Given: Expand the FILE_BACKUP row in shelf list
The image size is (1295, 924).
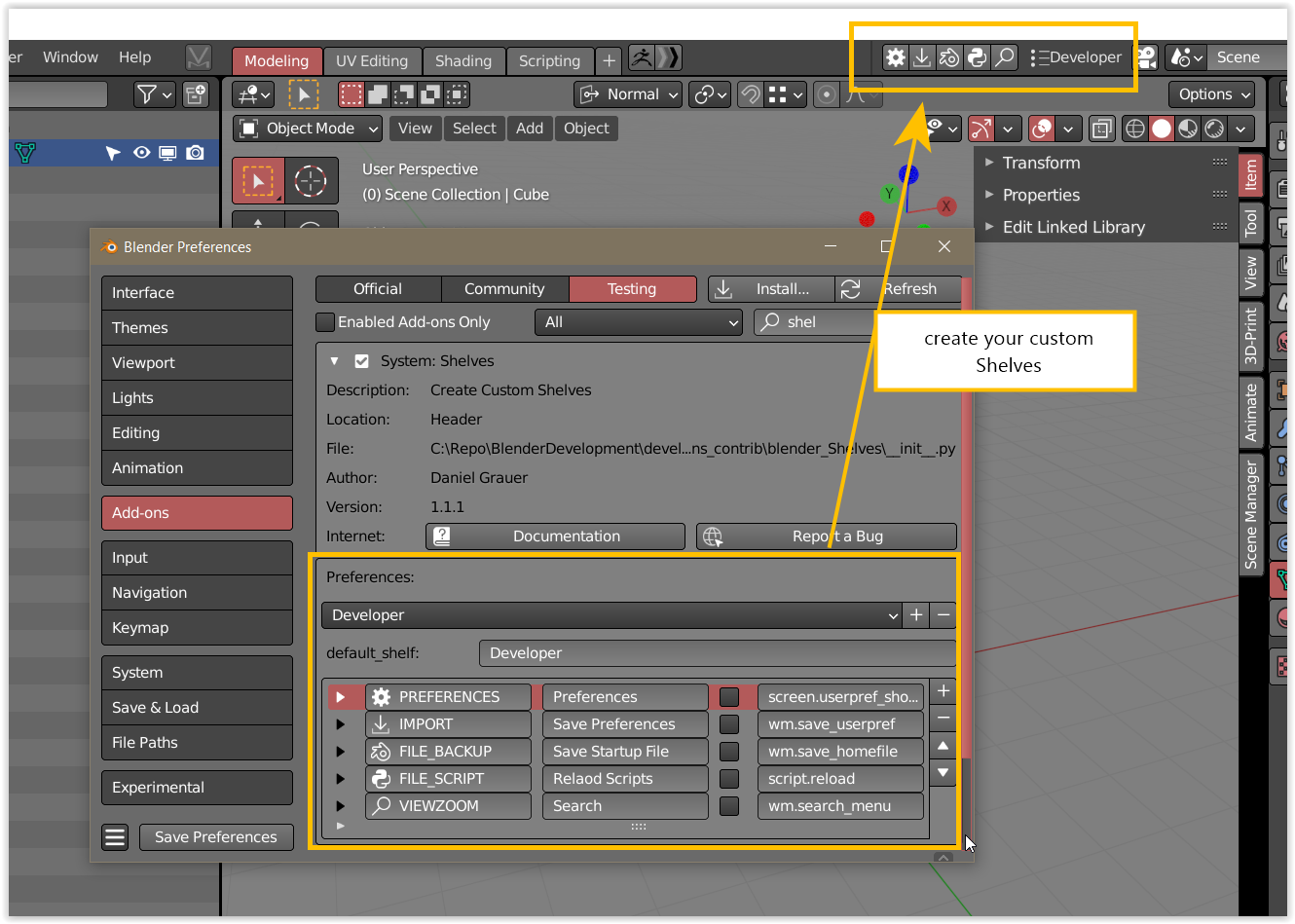Looking at the screenshot, I should point(340,752).
